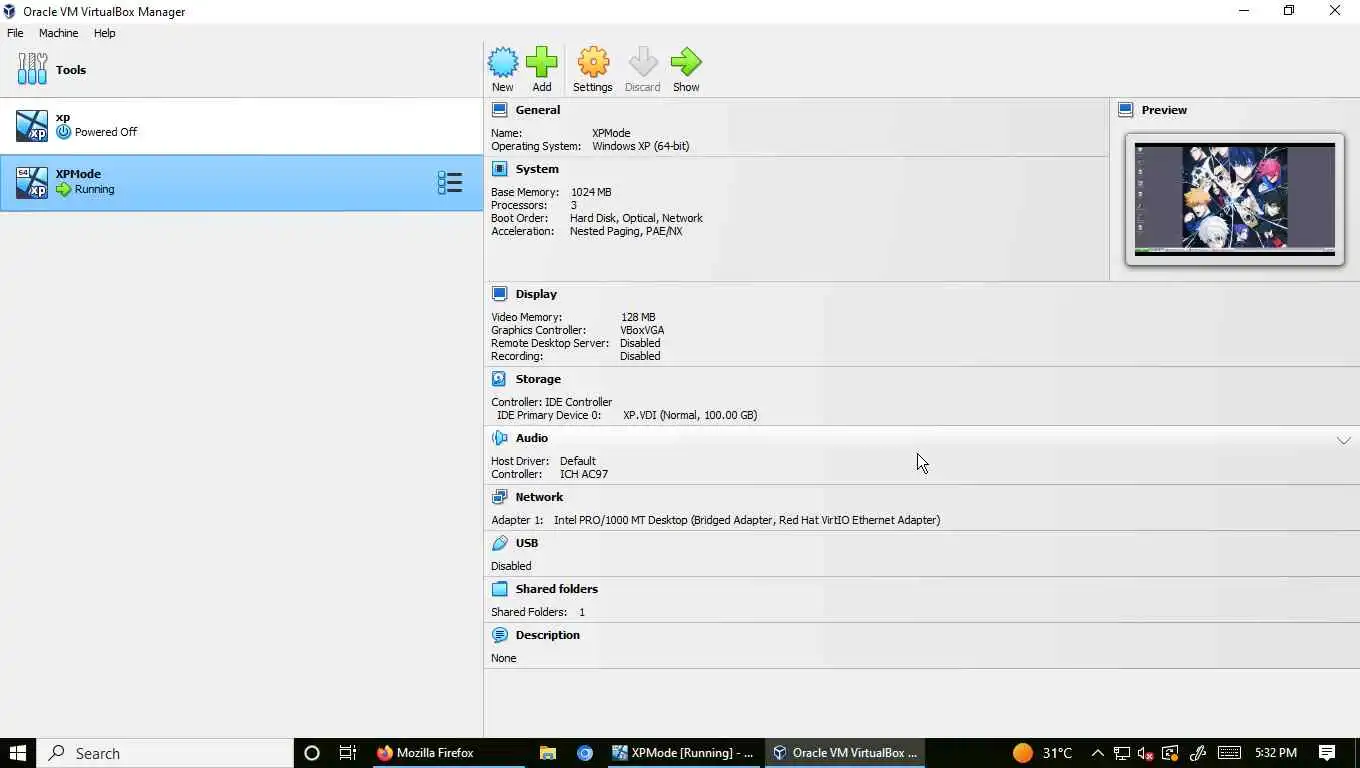Click the VirtualBox title bar logo
This screenshot has height=768, width=1360.
coord(10,12)
